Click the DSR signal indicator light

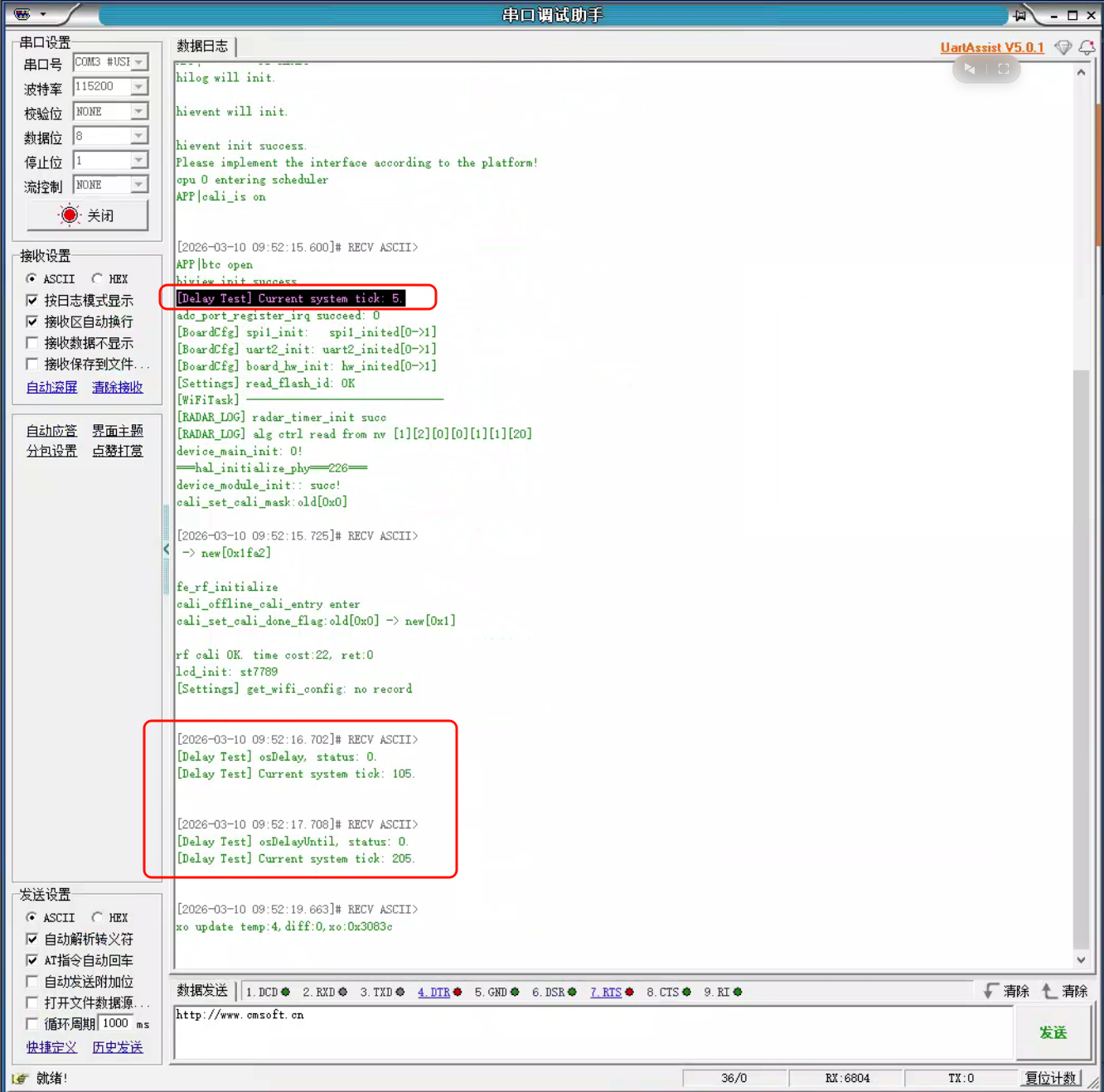point(572,992)
